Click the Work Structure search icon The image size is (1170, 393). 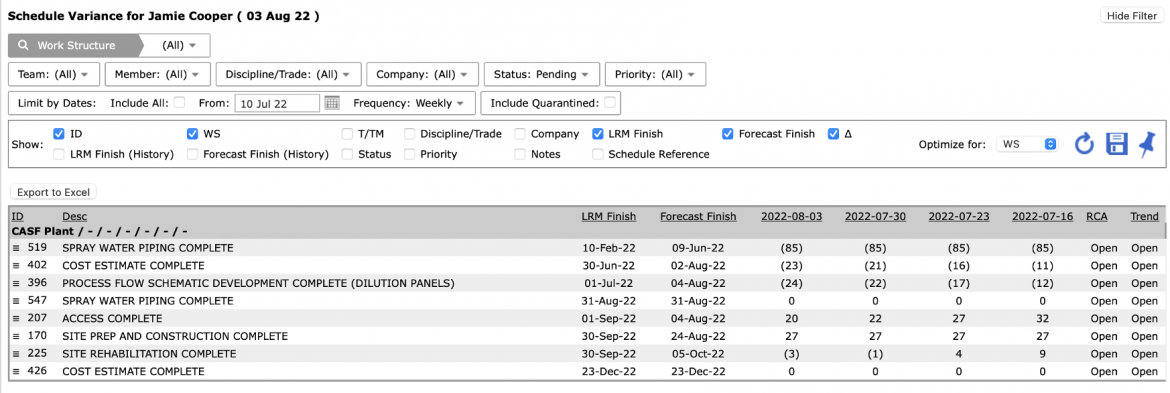coord(24,45)
